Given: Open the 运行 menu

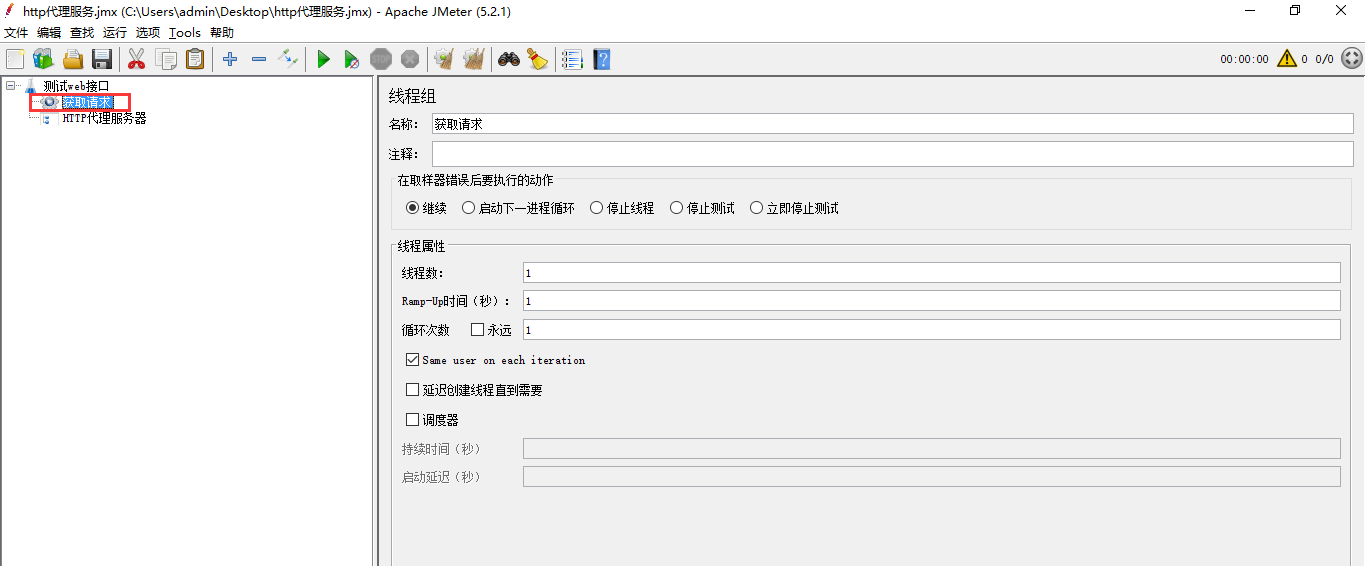Looking at the screenshot, I should [115, 32].
